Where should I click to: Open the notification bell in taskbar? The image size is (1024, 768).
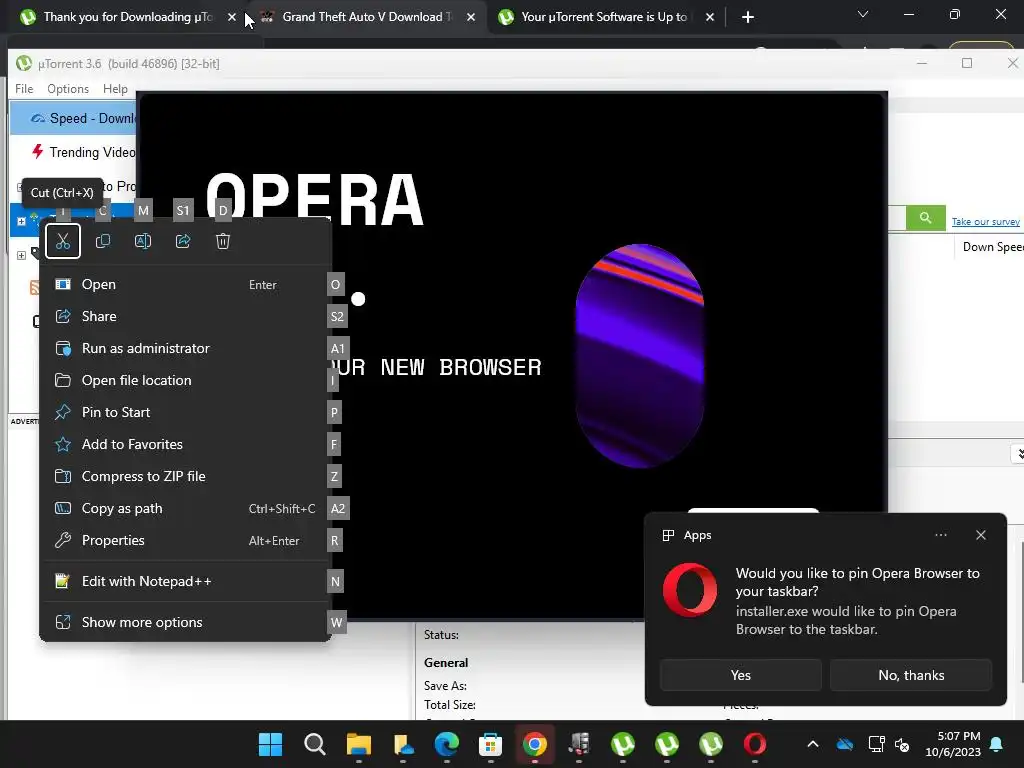pyautogui.click(x=997, y=744)
